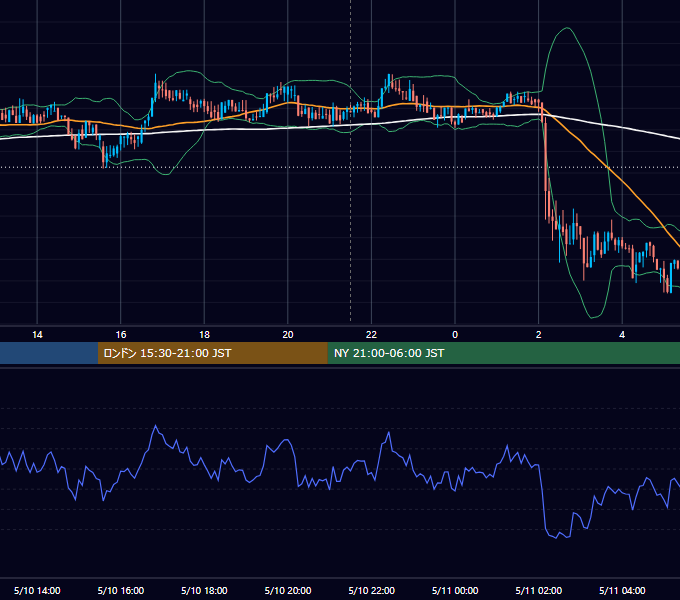680x600 pixels.
Task: Click the 22 hour axis label
Action: point(371,335)
